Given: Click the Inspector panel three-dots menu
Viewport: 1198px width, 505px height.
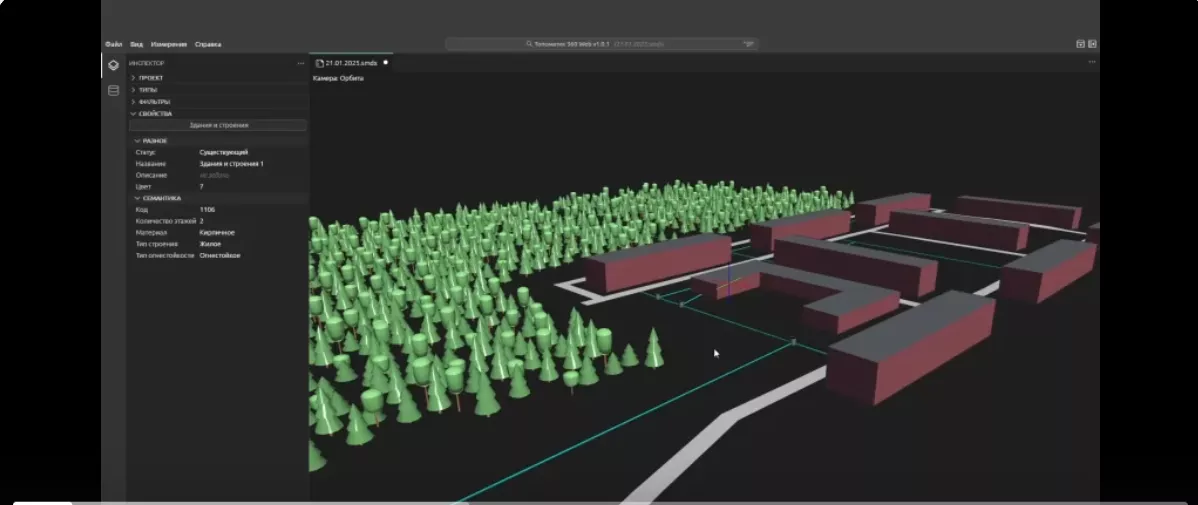Looking at the screenshot, I should point(301,63).
